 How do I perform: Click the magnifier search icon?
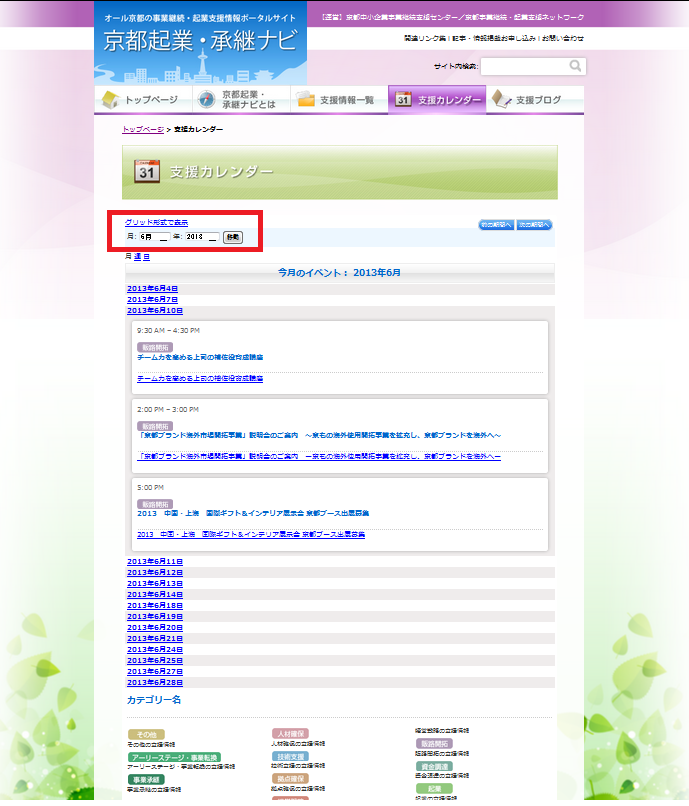576,66
